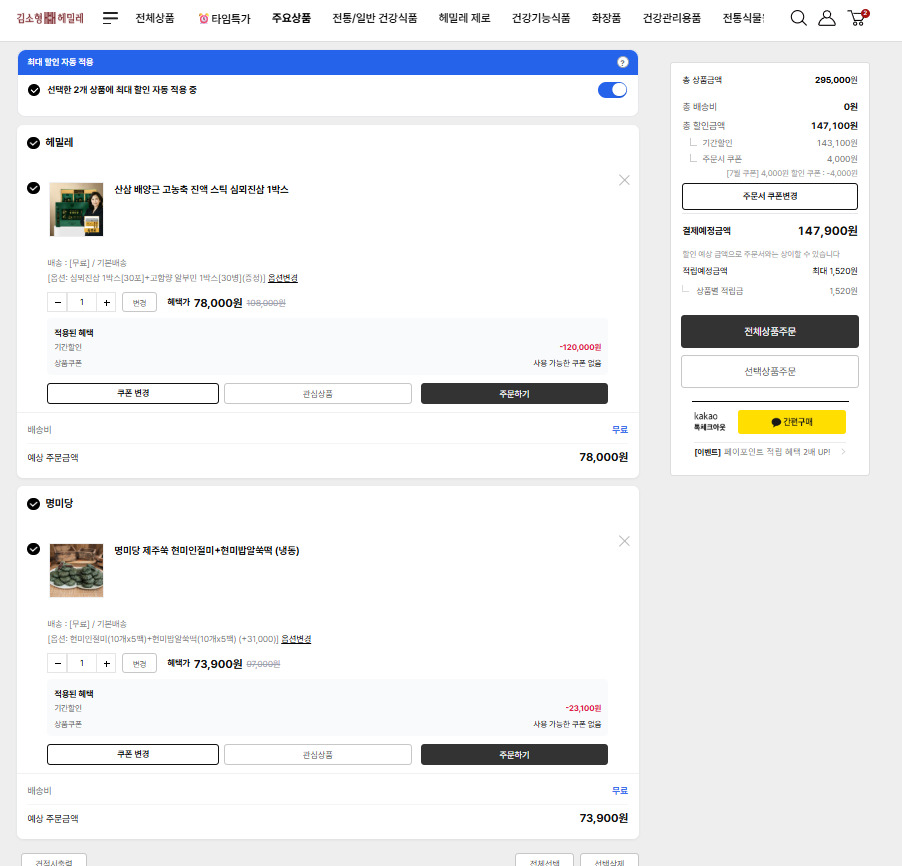Open the 페이포인트 적립 혜택 event link
This screenshot has height=866, width=902.
762,452
